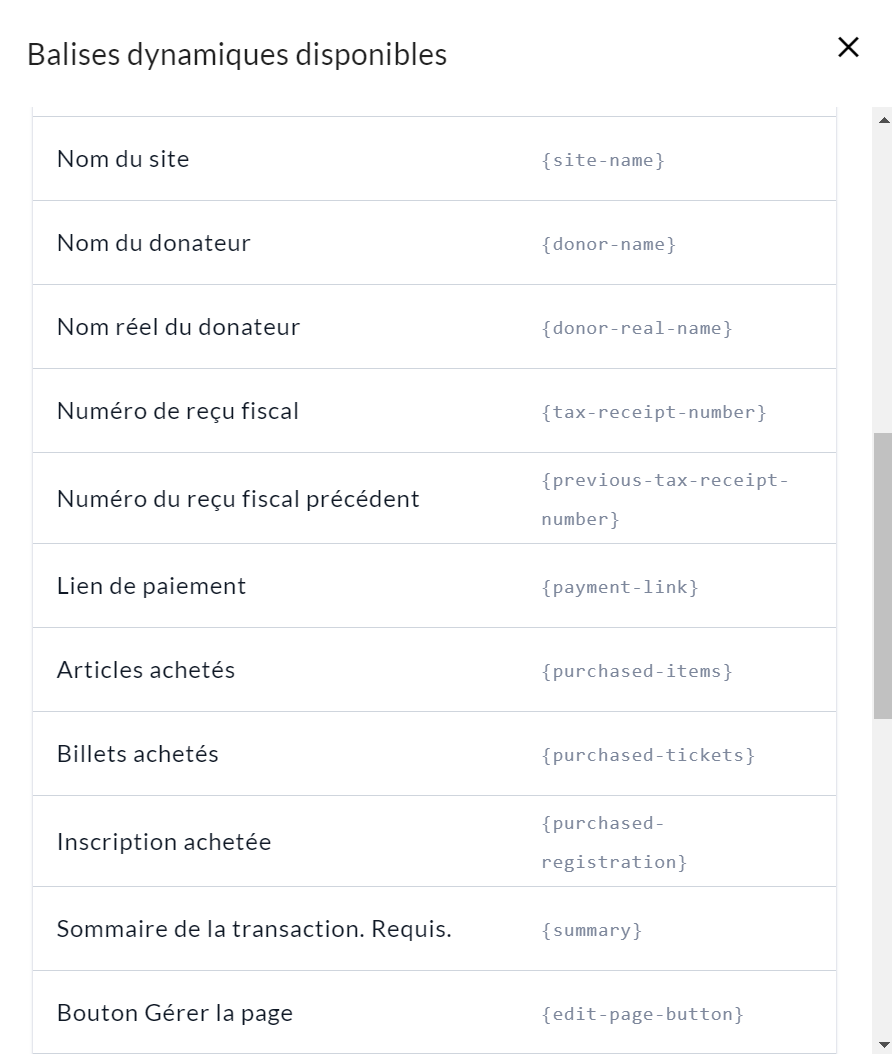
Task: Select the {purchased-items} tag
Action: click(637, 671)
